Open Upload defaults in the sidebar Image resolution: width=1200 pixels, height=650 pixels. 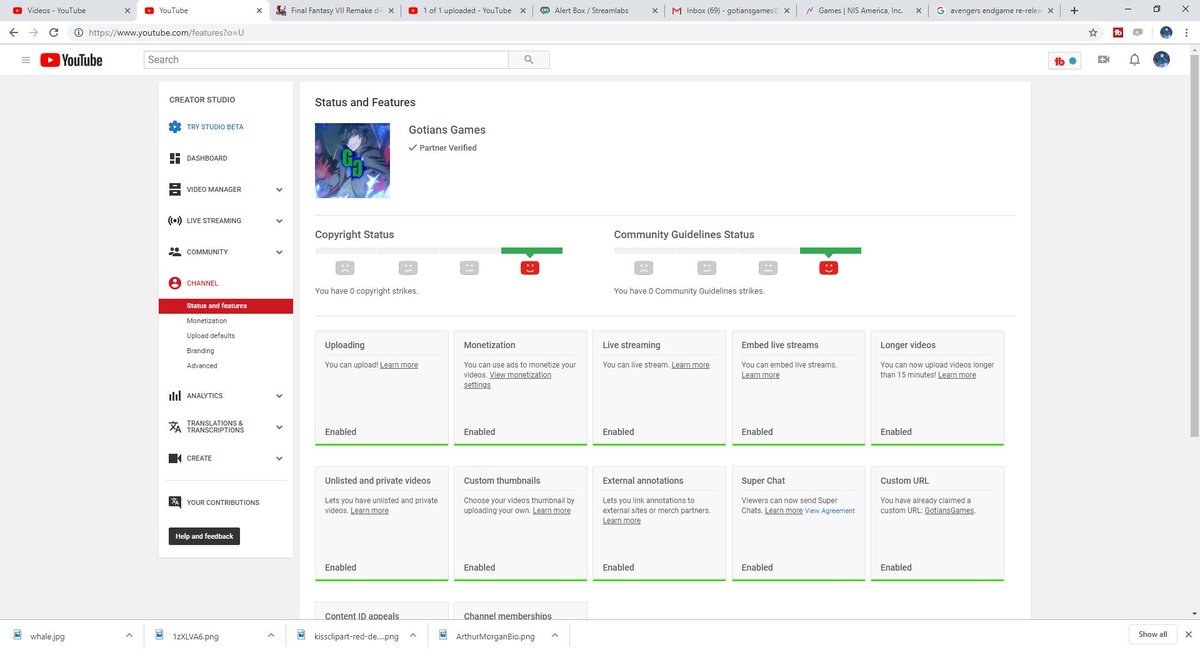[211, 336]
